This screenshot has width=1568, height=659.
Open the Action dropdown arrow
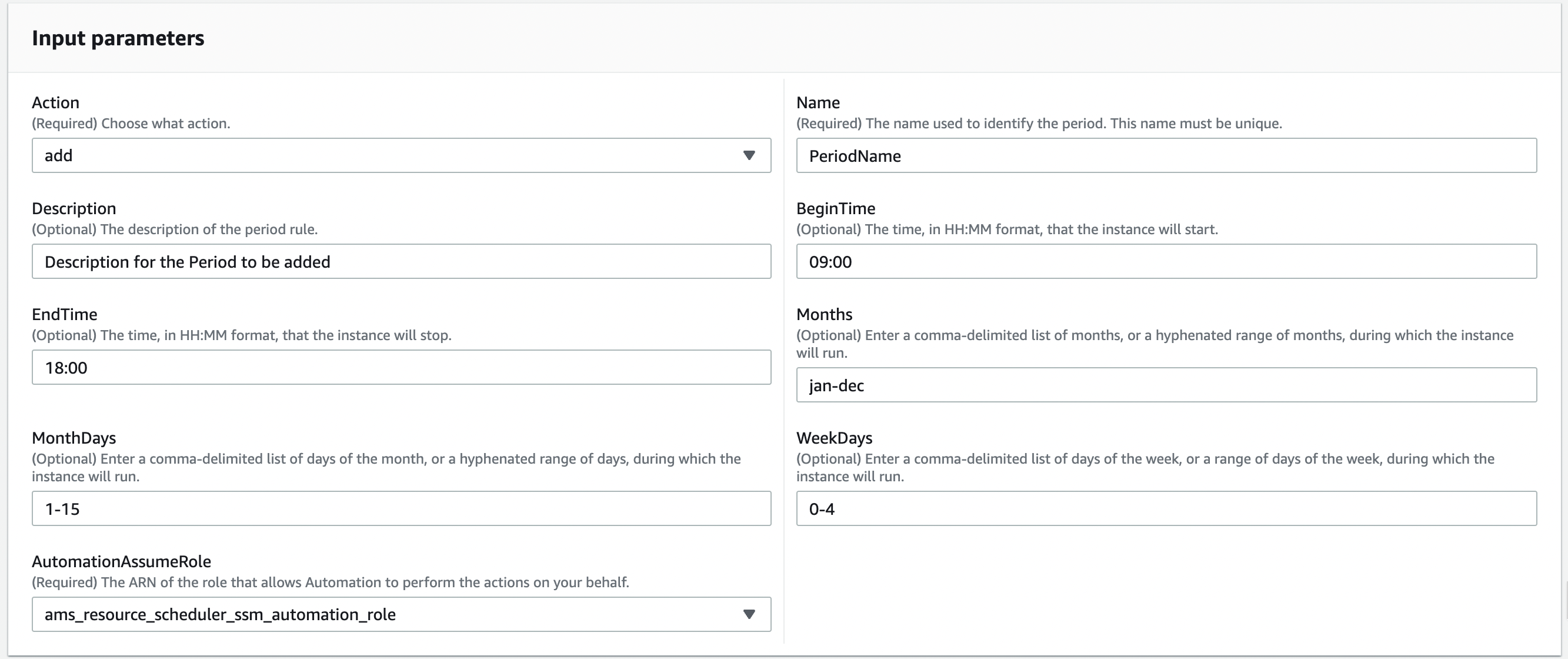point(750,155)
